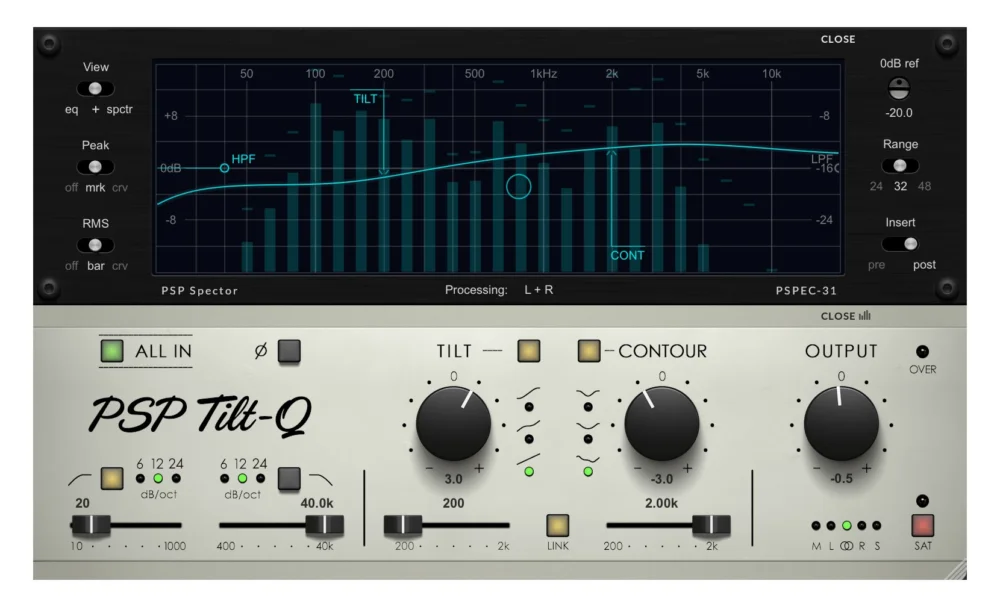
Task: Click the contour frequency value 2.00k
Action: 661,504
